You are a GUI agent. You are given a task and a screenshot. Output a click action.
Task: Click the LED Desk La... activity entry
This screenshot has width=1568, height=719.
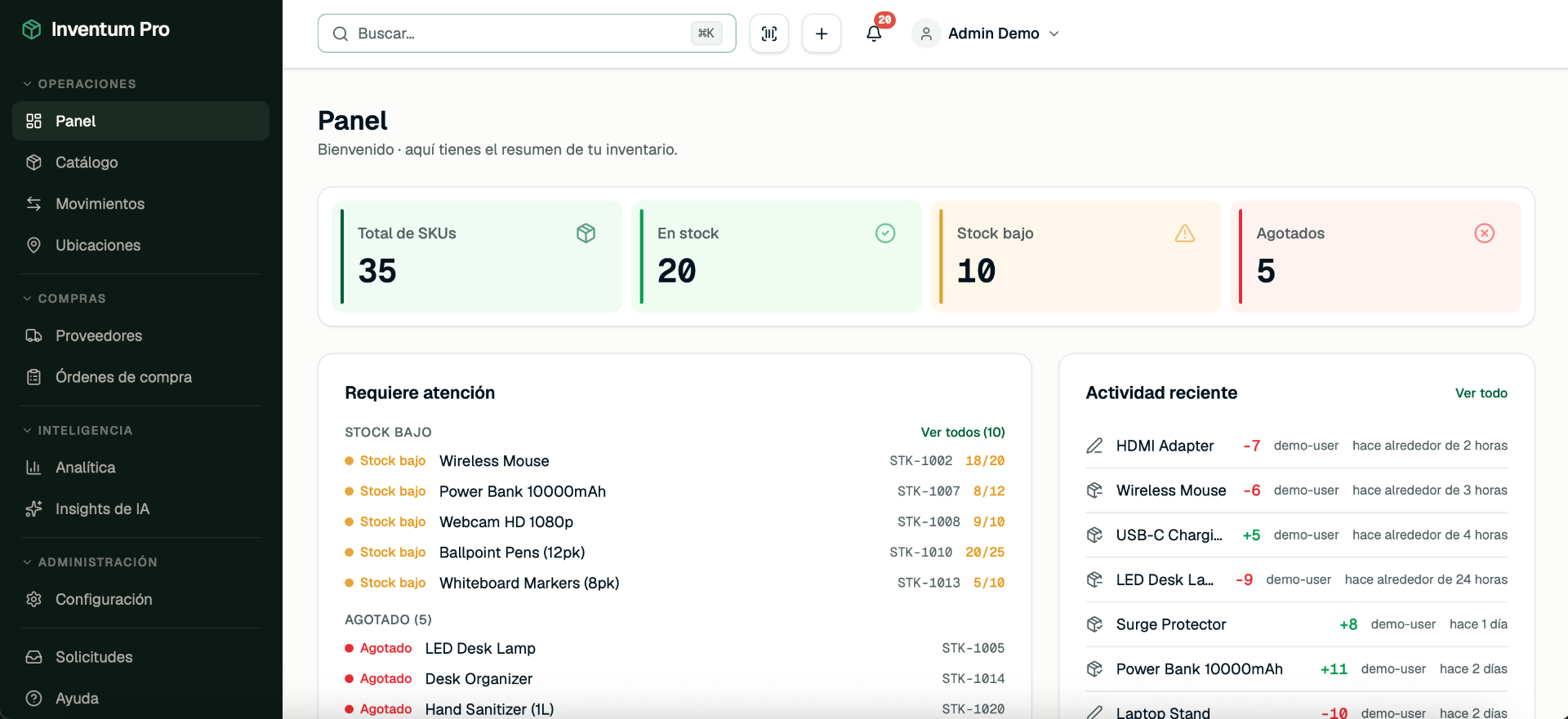1297,579
